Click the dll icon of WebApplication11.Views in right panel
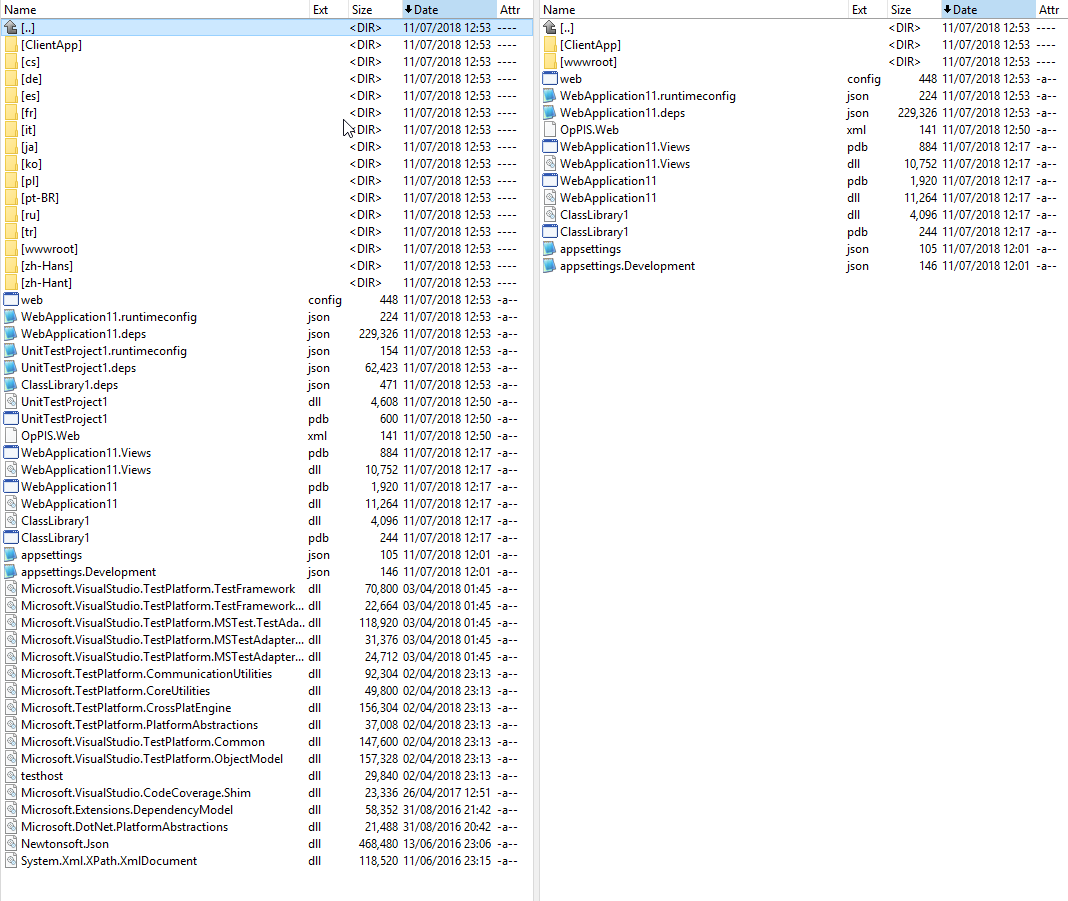The height and width of the screenshot is (901, 1068). 549,163
